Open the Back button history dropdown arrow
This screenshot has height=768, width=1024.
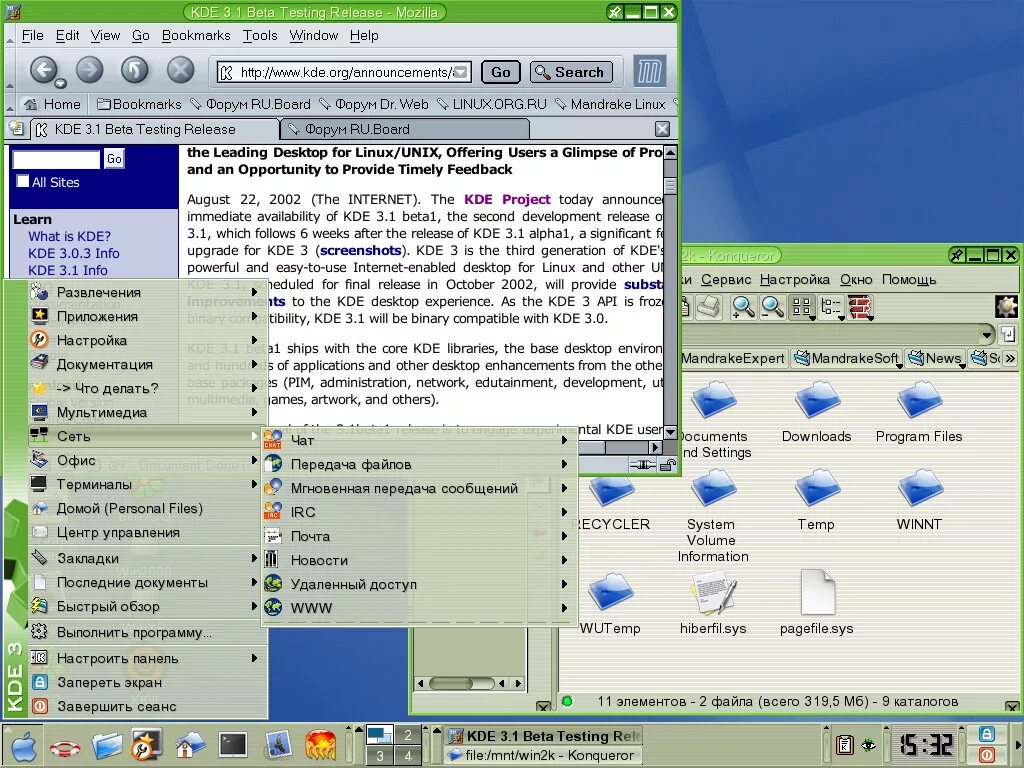pos(60,84)
